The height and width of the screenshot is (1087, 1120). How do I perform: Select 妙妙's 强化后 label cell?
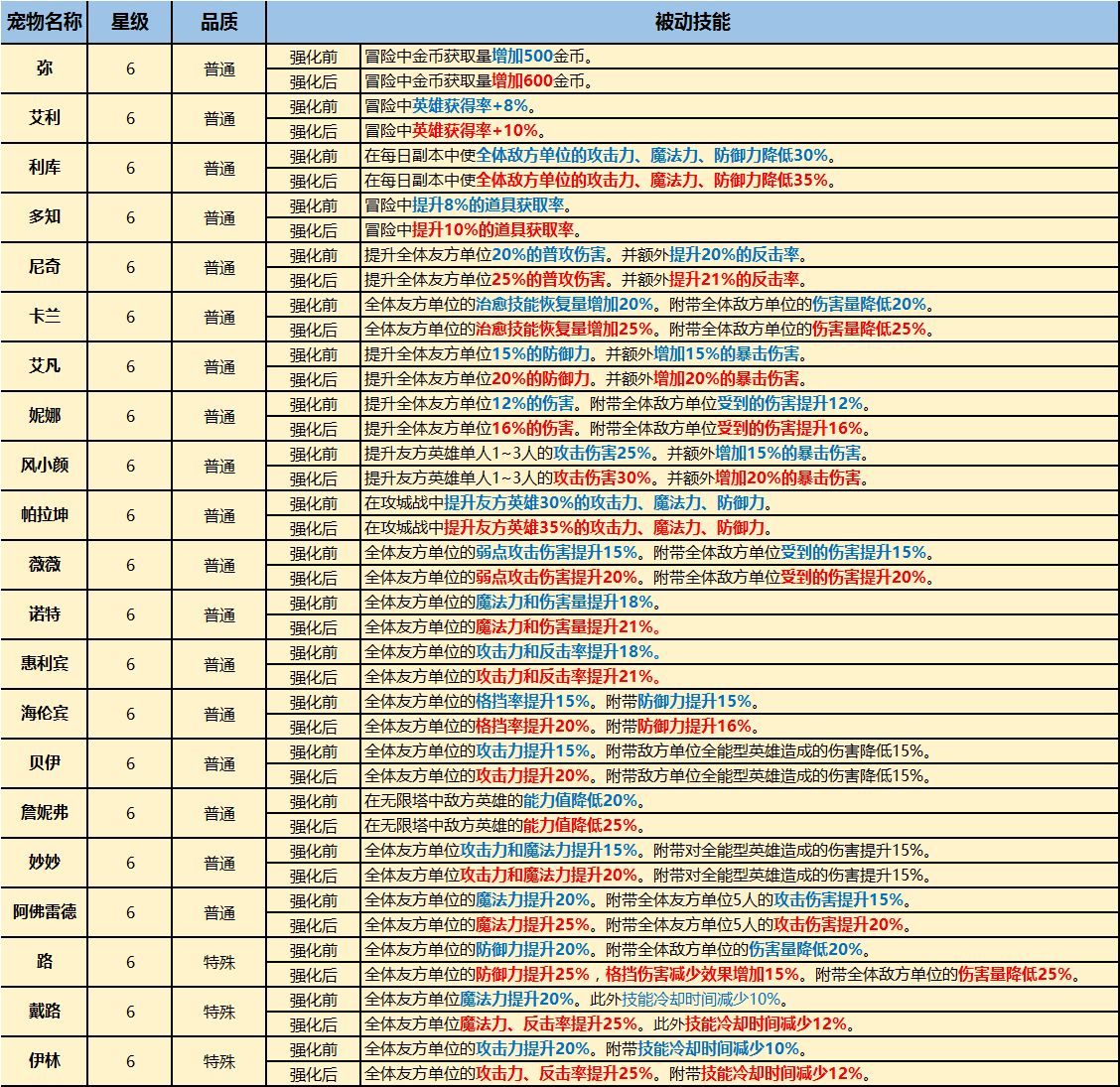pyautogui.click(x=314, y=876)
